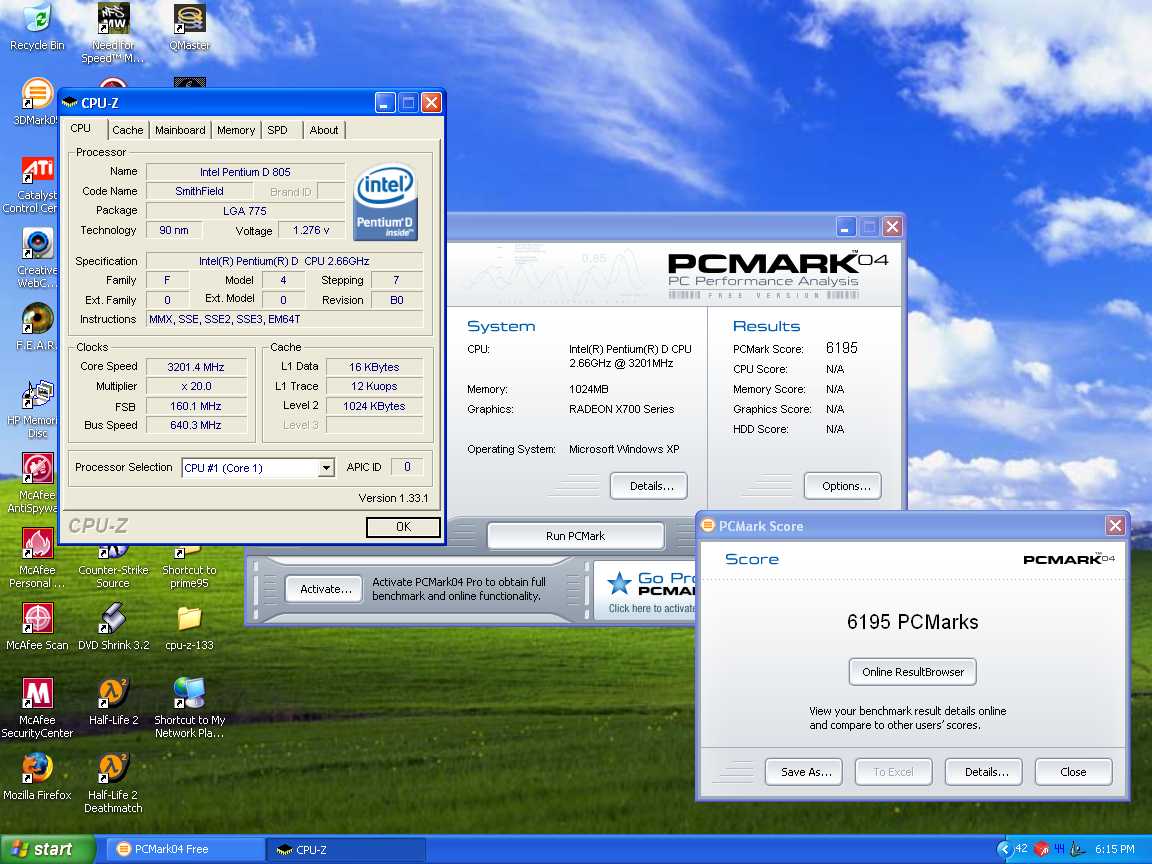Click the Name field Intel Pentium D 805

tap(245, 172)
